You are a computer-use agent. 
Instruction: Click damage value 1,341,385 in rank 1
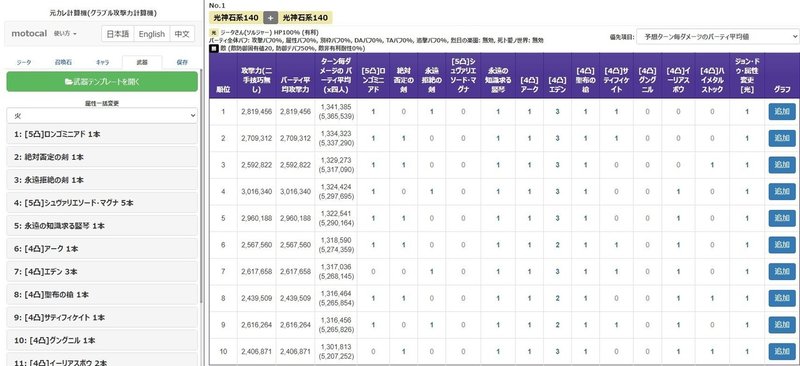coord(335,107)
